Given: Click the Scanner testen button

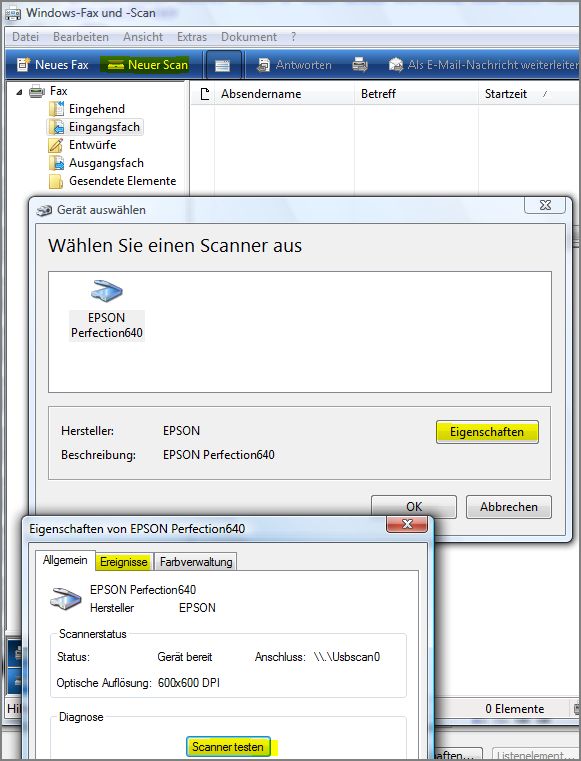Looking at the screenshot, I should (228, 746).
